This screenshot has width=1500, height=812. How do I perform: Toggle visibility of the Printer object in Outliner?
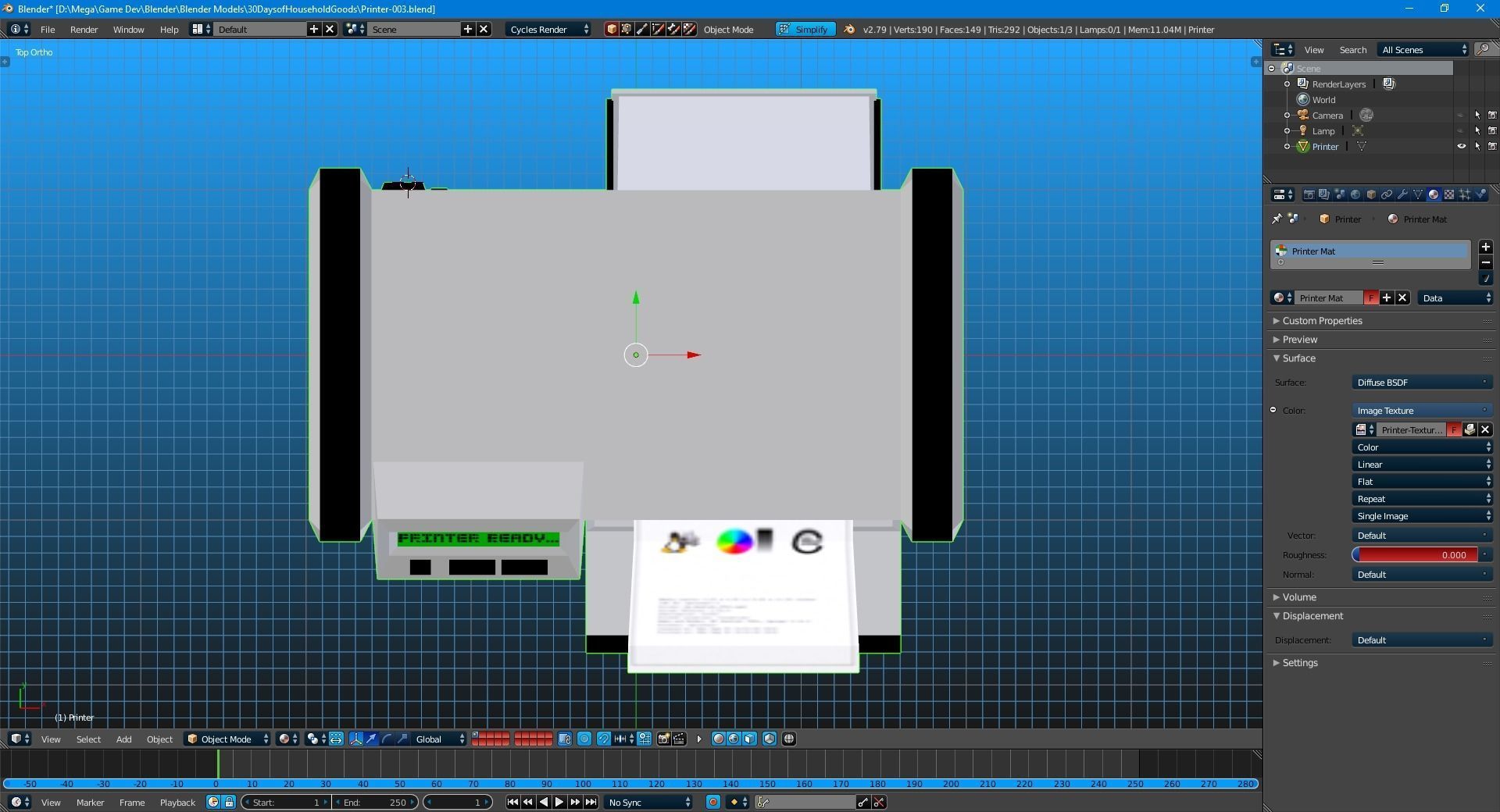tap(1461, 146)
